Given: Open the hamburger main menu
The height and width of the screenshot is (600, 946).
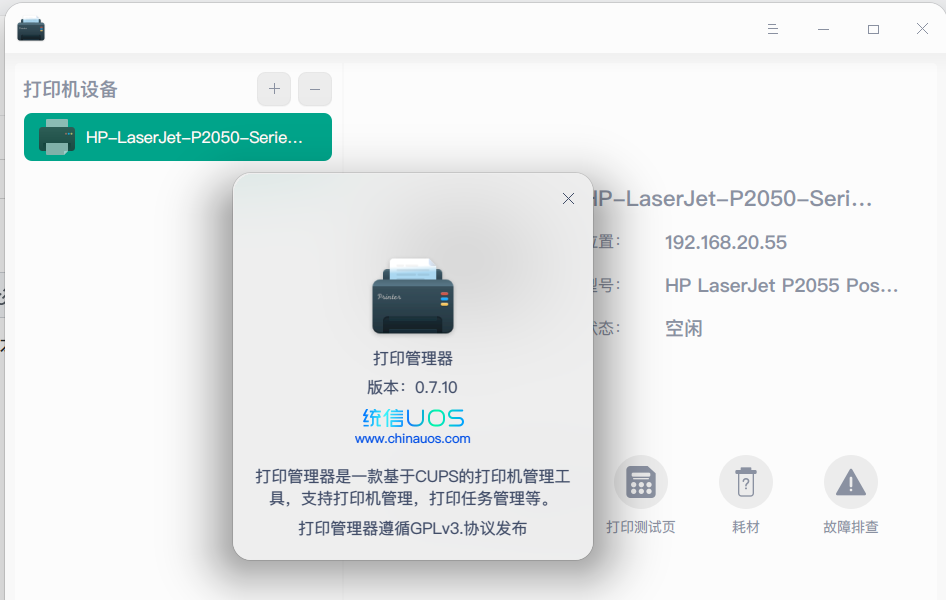Looking at the screenshot, I should (772, 29).
